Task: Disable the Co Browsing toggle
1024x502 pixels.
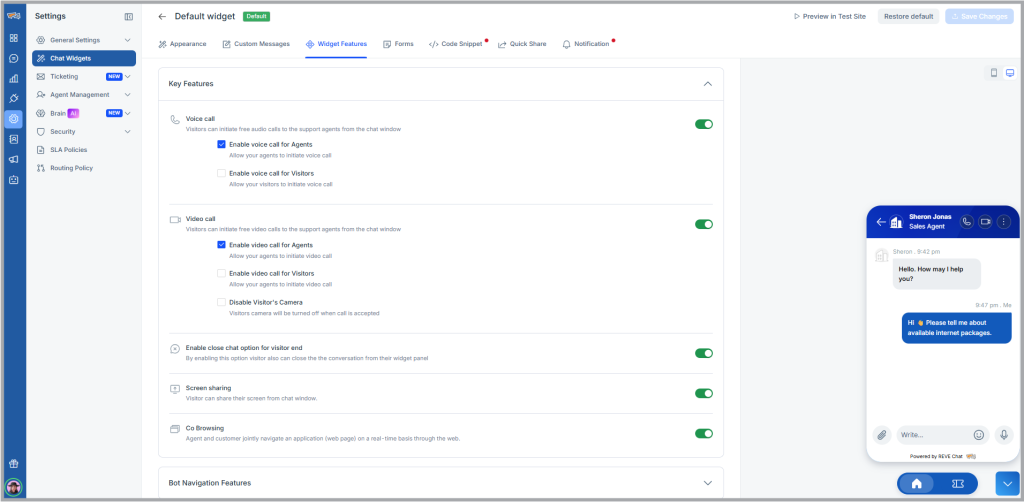Action: (704, 433)
